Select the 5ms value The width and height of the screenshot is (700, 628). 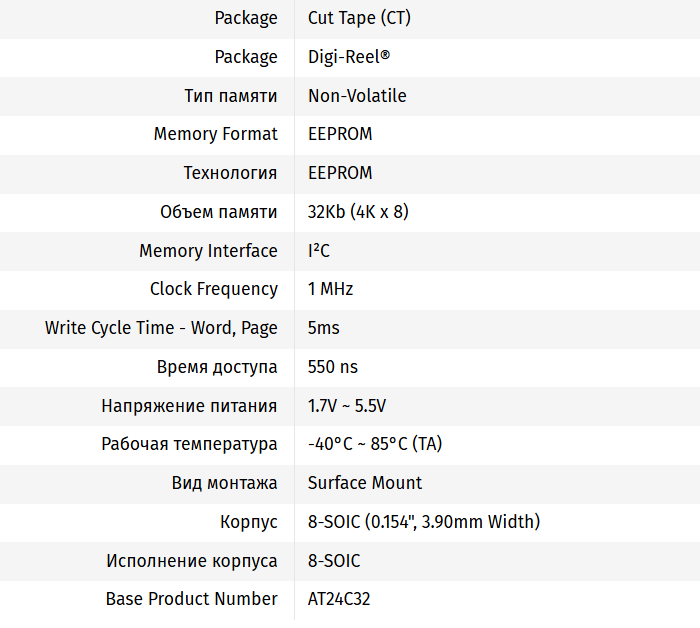tap(324, 328)
